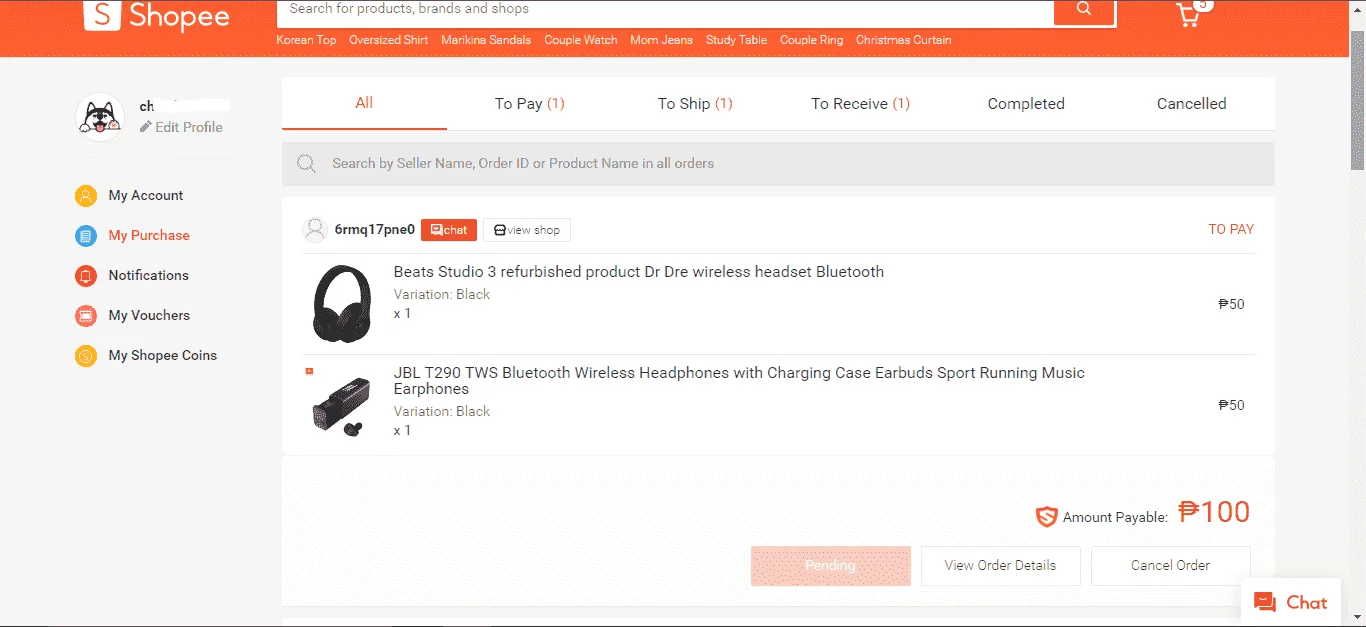Click the Couple Watch suggestion link
Viewport: 1366px width, 627px height.
pos(581,40)
